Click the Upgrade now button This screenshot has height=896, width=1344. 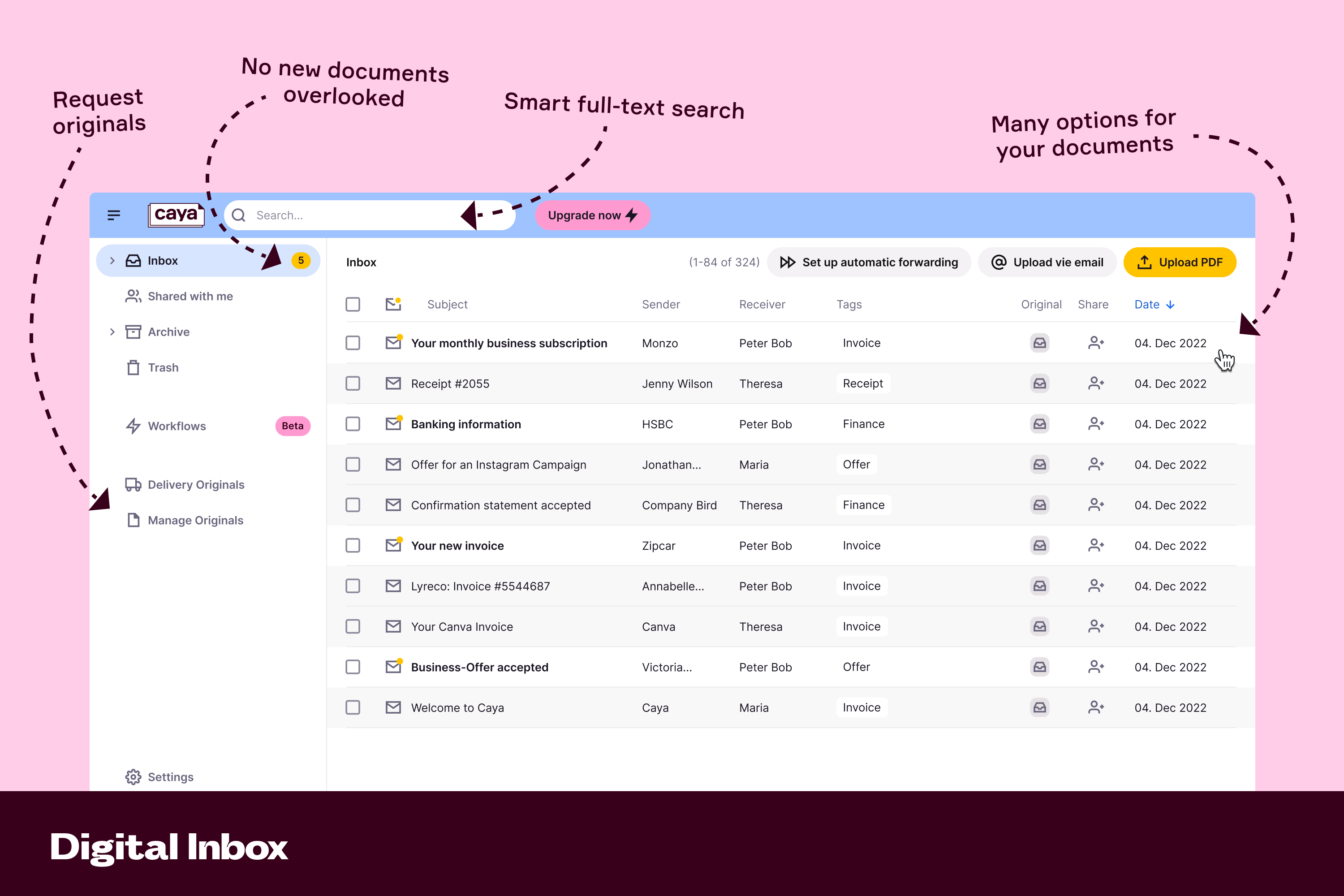[x=592, y=215]
